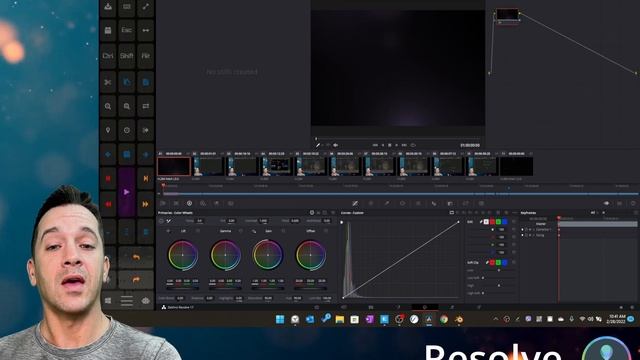
Task: Select clip 04 thumbnail in the timeline
Action: (x=277, y=166)
